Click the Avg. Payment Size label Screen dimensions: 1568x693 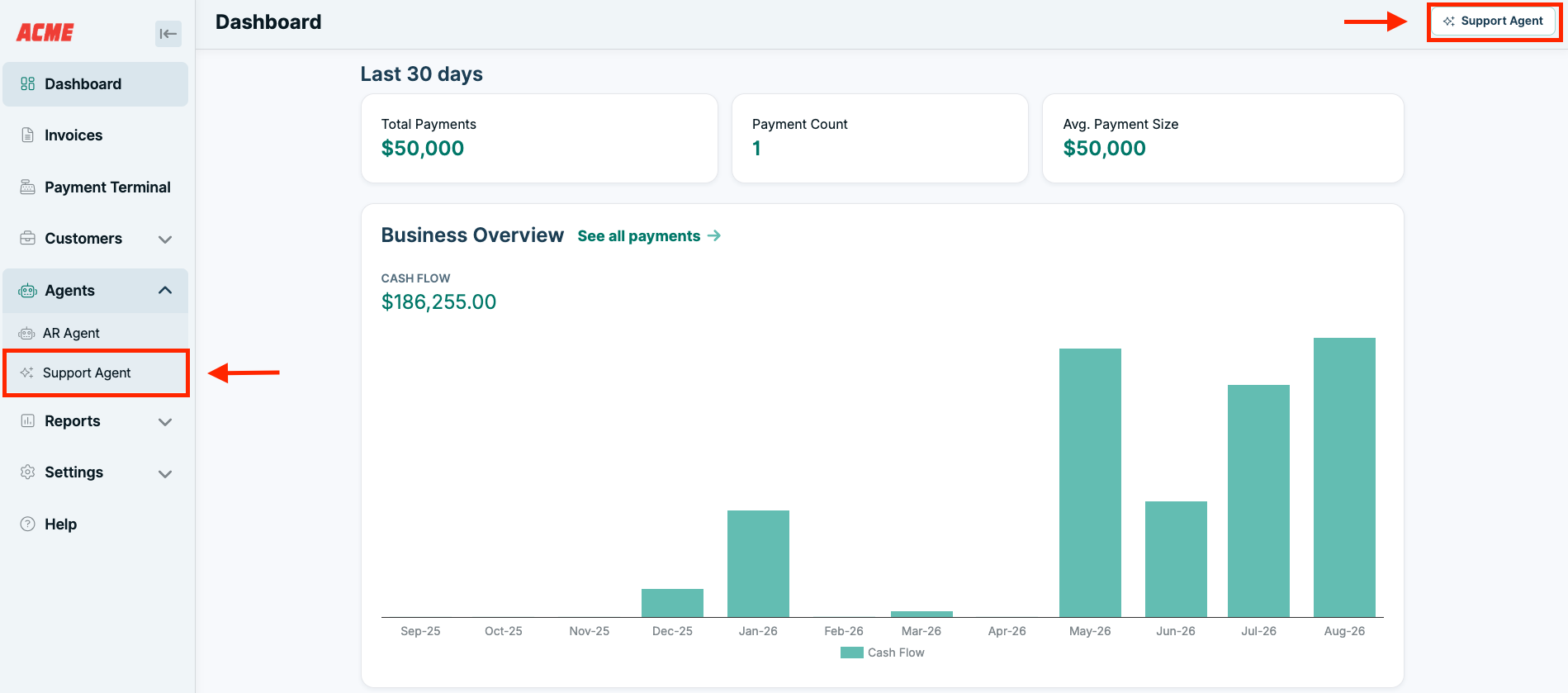pyautogui.click(x=1121, y=124)
